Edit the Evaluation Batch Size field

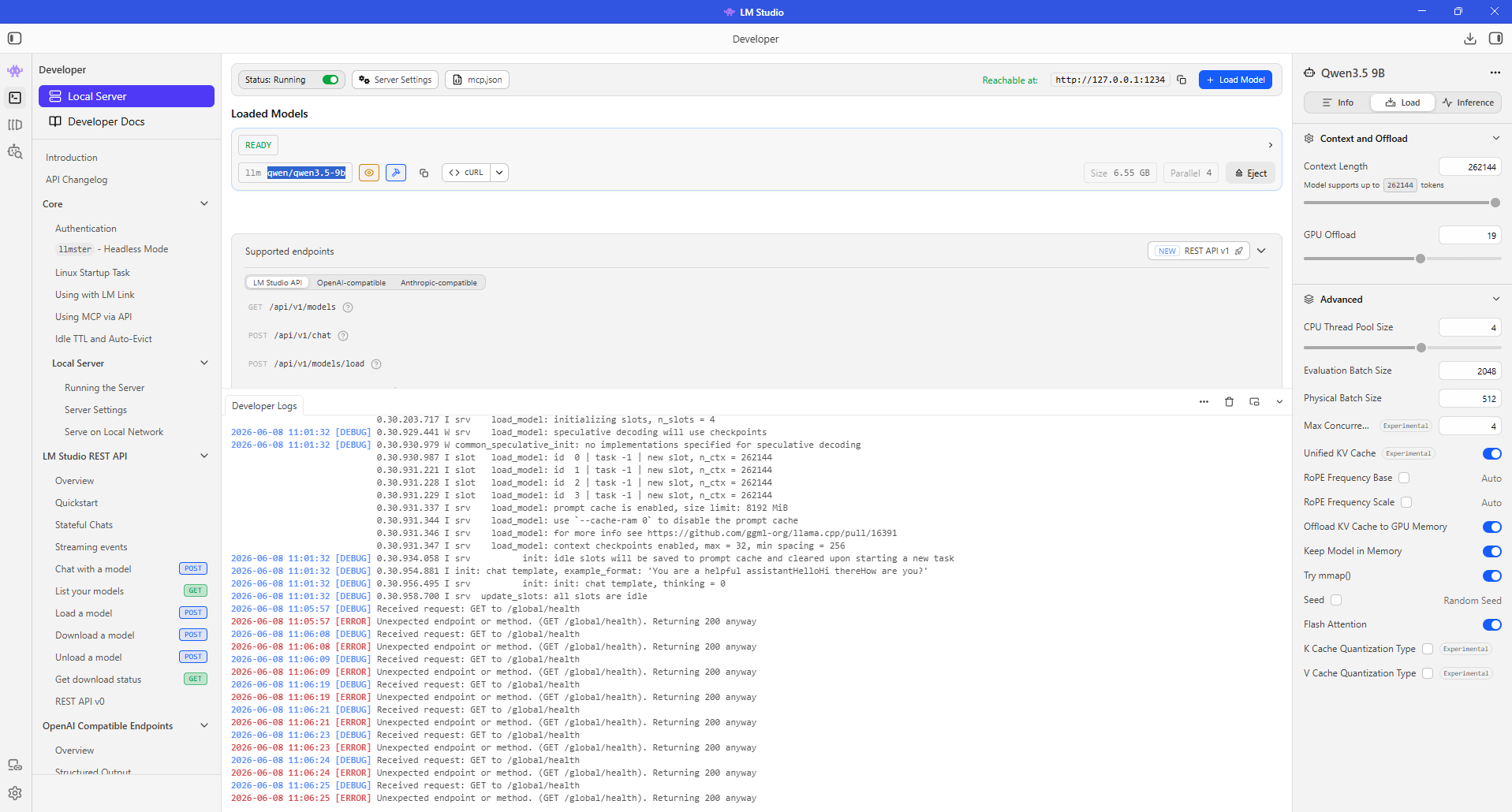pyautogui.click(x=1469, y=371)
